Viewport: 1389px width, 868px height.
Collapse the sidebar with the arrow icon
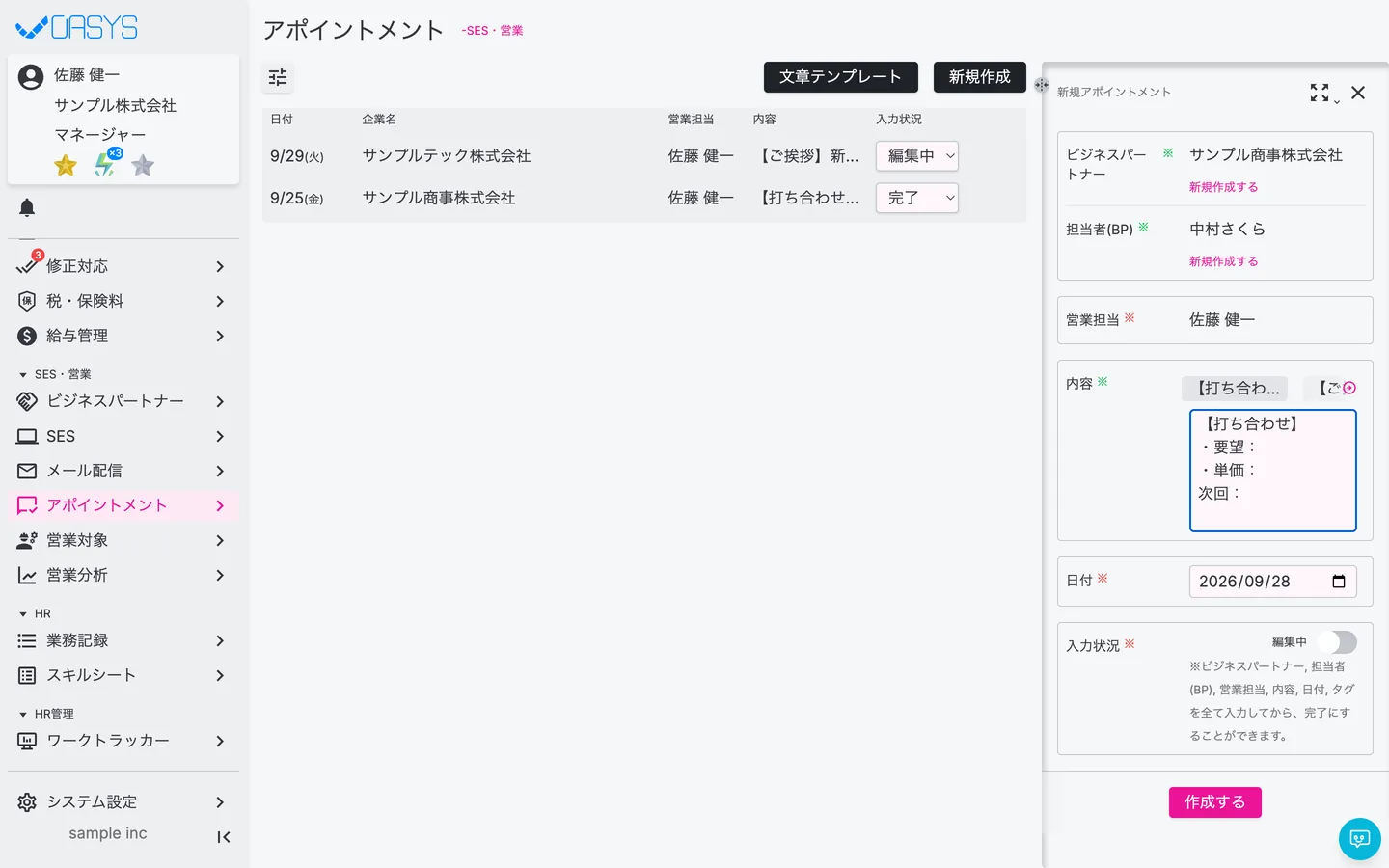[x=224, y=837]
